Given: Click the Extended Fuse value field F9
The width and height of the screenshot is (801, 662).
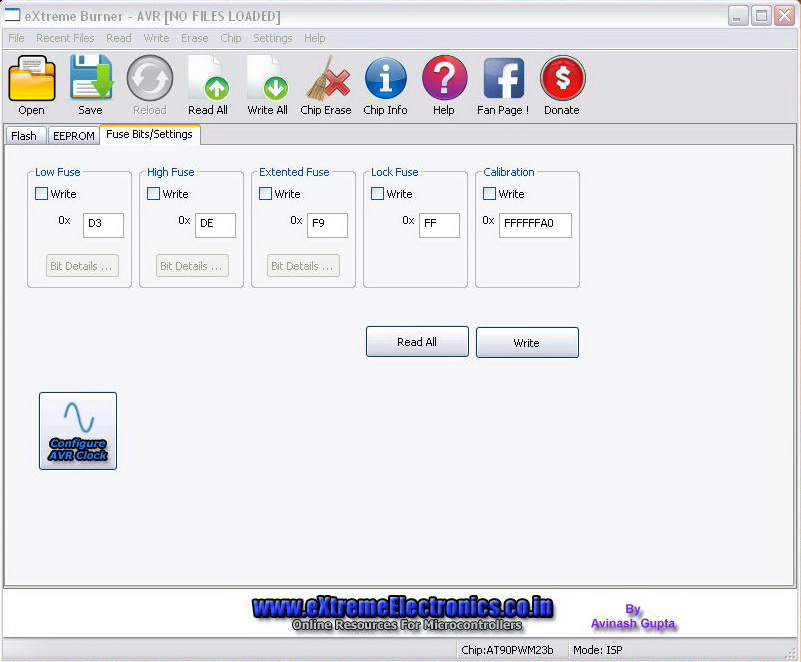Looking at the screenshot, I should (x=327, y=225).
